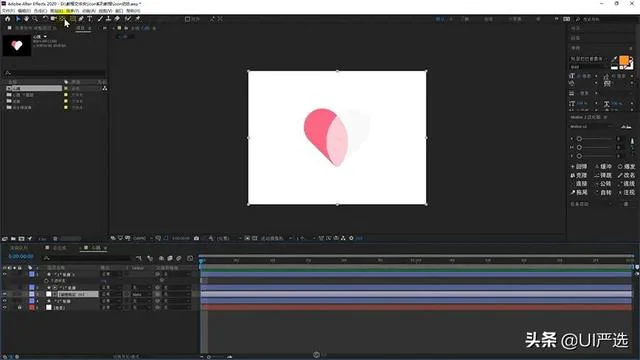
Task: Click the 爆炸 button in Motion panel
Action: tap(627, 167)
